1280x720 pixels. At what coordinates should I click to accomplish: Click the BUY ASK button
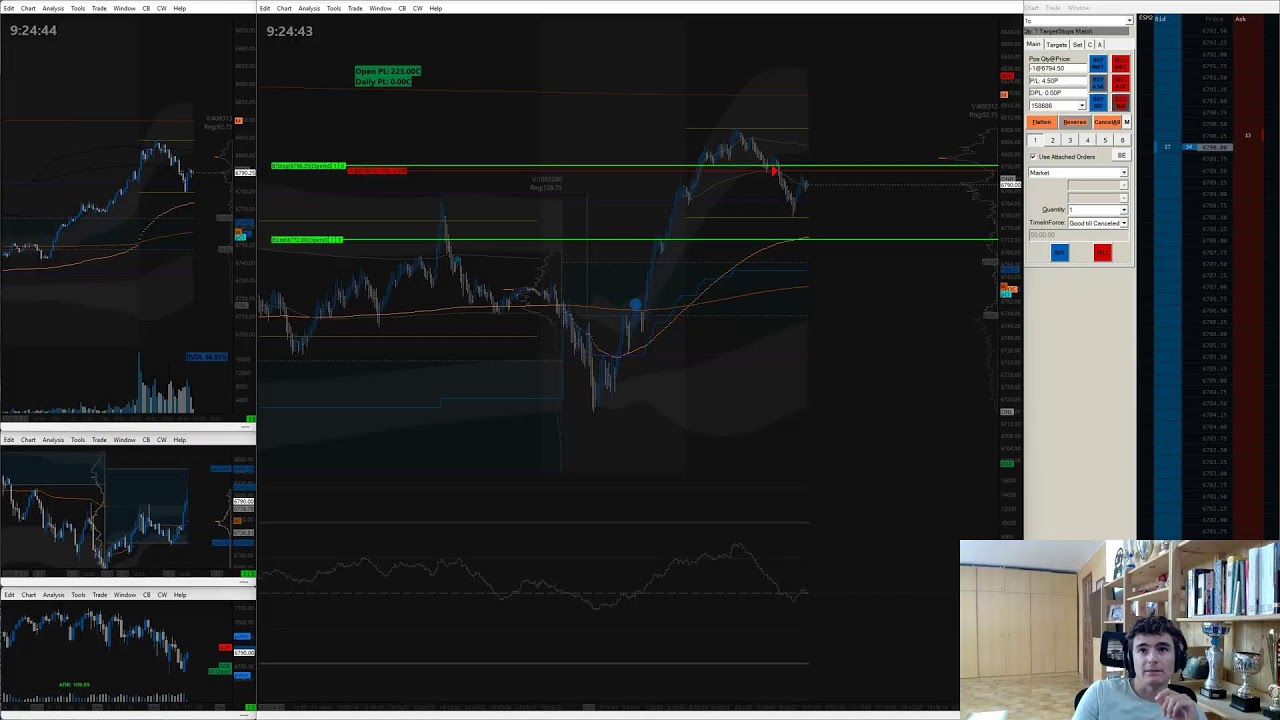(x=1098, y=83)
